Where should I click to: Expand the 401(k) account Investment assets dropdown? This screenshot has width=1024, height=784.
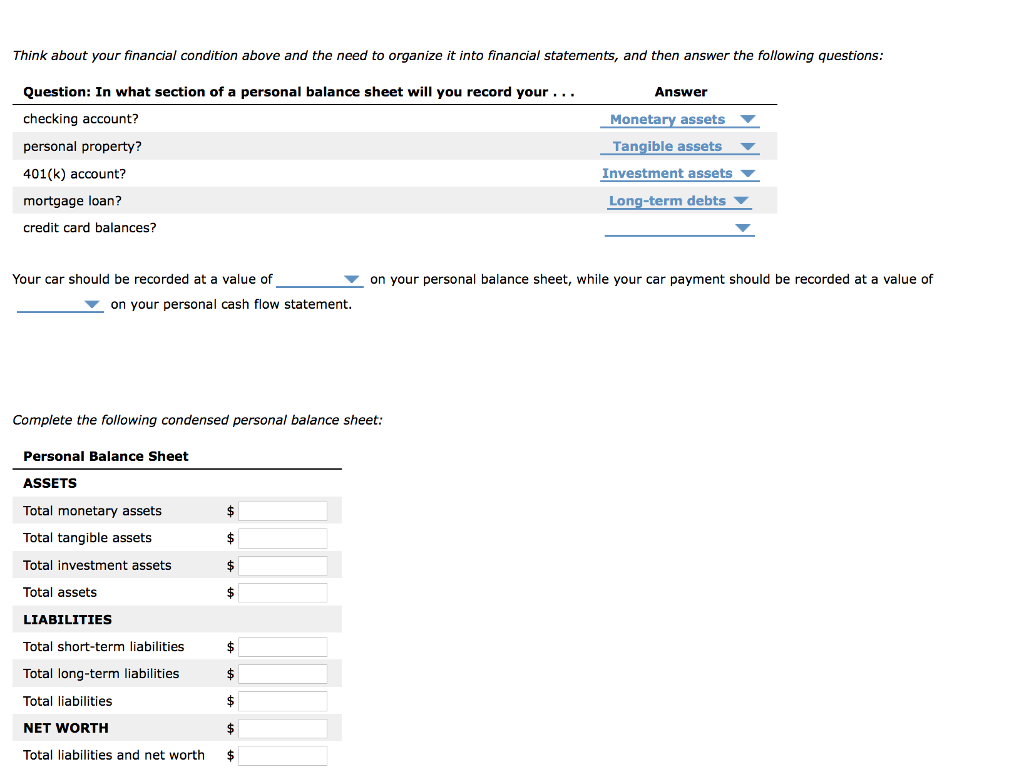tap(680, 174)
